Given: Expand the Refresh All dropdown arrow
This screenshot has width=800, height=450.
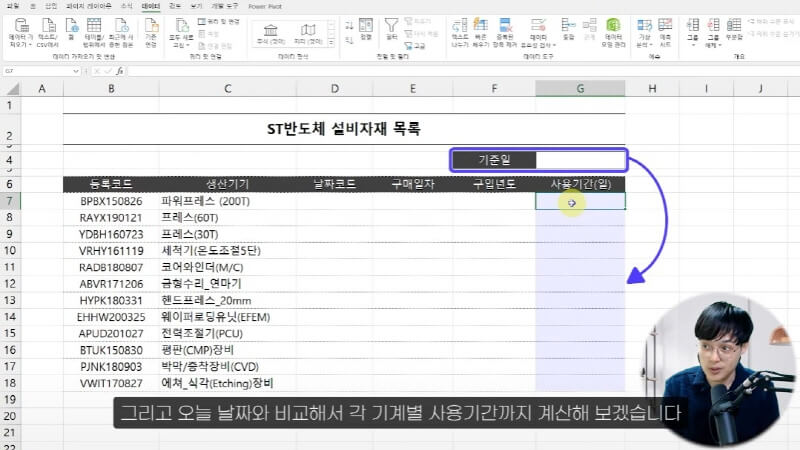Looking at the screenshot, I should point(188,45).
